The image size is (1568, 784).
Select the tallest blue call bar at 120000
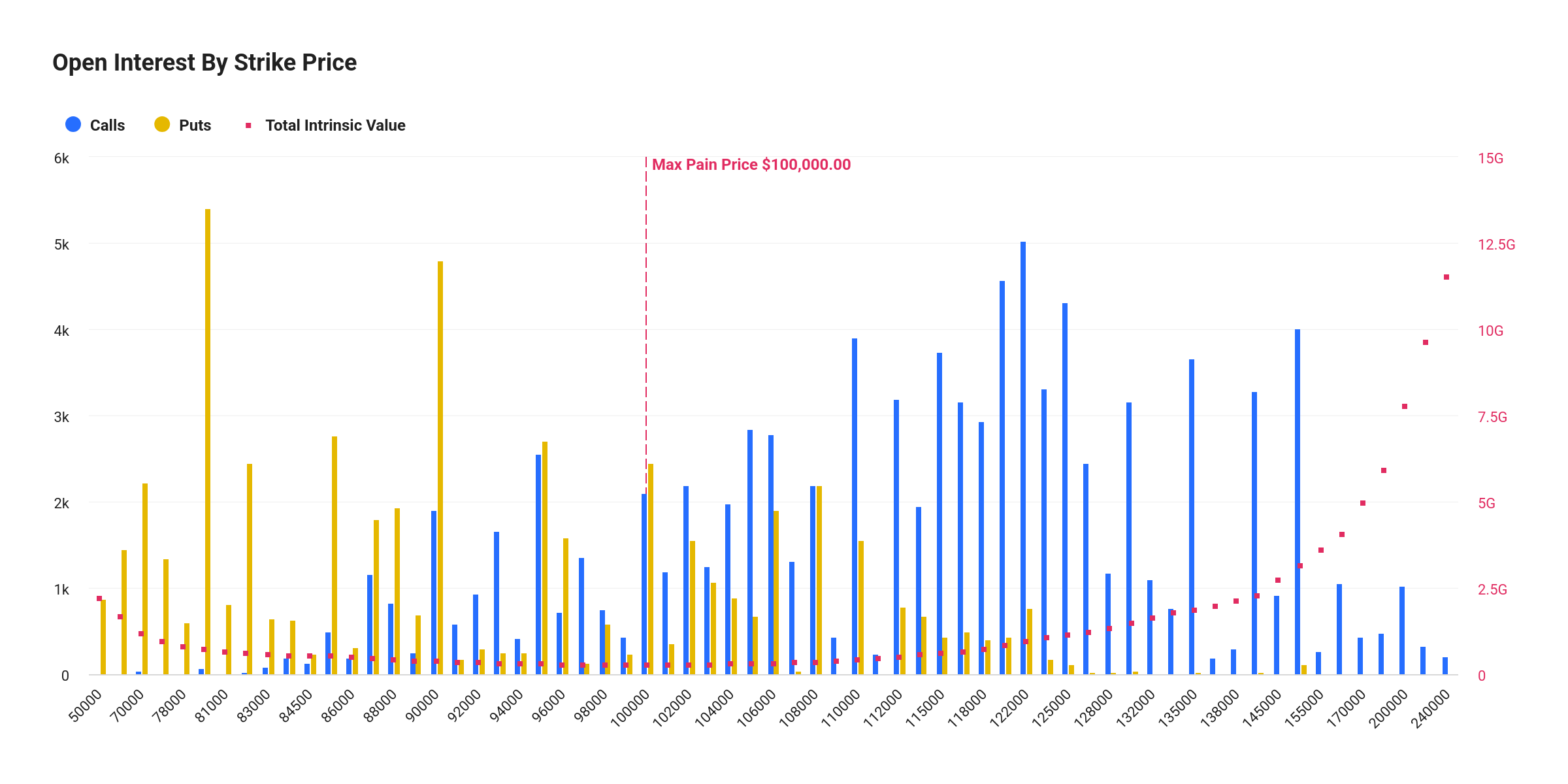[x=1022, y=457]
